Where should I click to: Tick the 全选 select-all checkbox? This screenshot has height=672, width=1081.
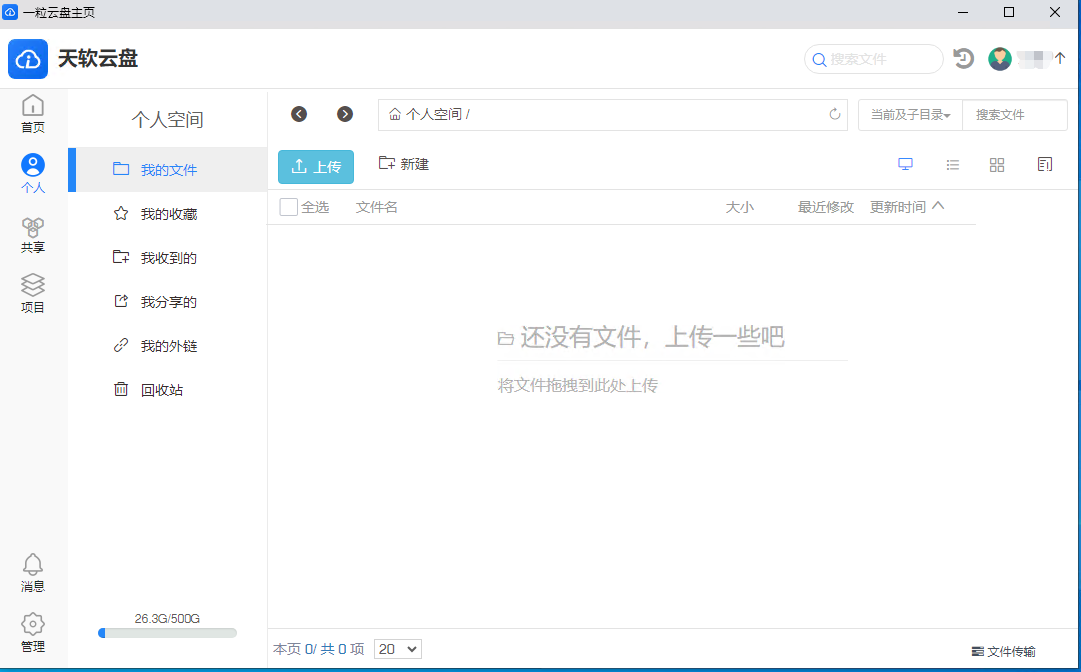tap(289, 207)
